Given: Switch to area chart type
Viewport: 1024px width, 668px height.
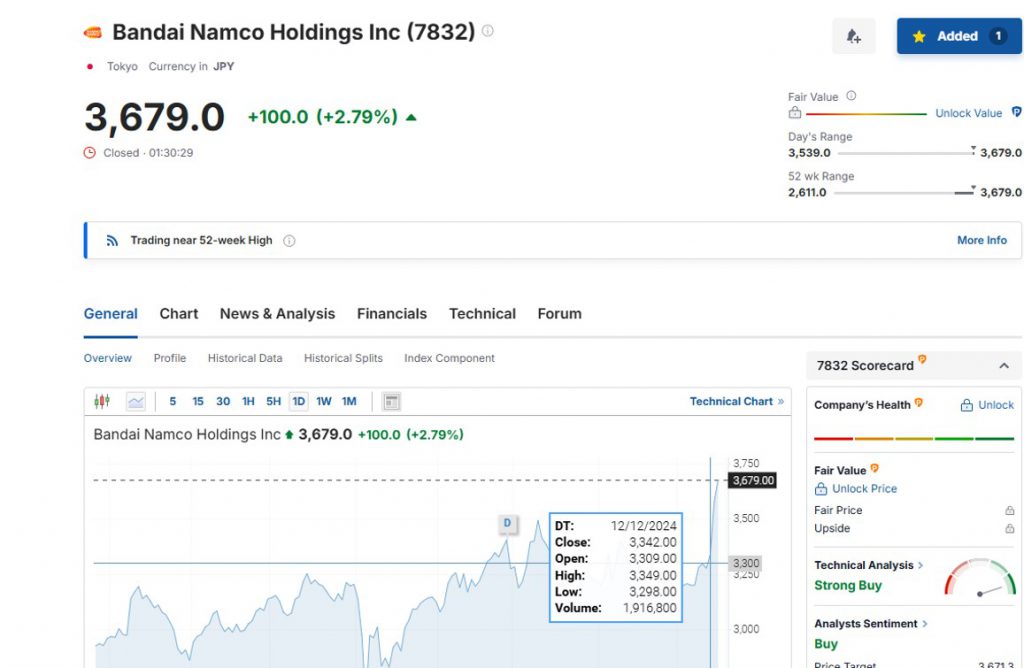Looking at the screenshot, I should 136,402.
